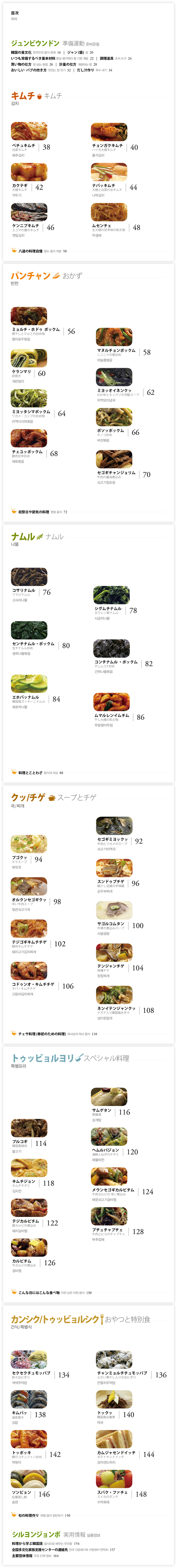Screen dimensions: 177x1568
Task: Open チェサ料理 column link page 110
Action: point(58,1034)
